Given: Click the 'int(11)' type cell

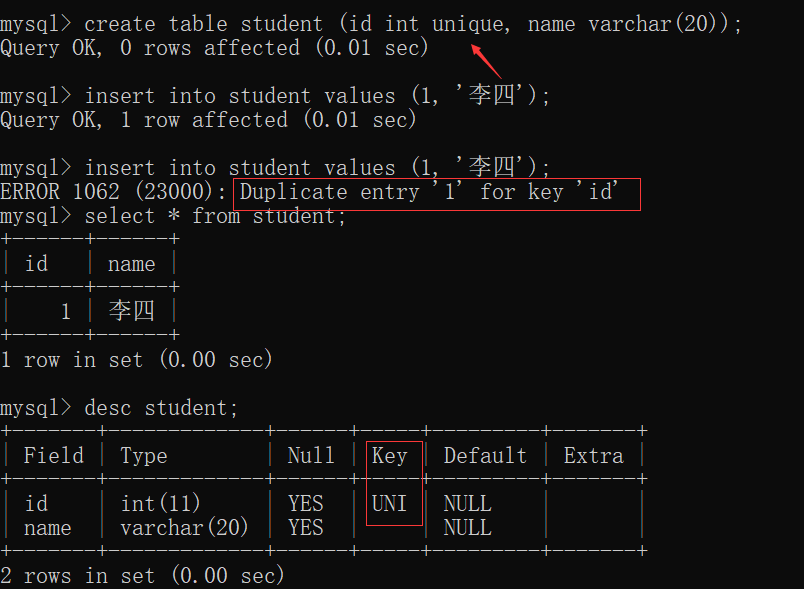Looking at the screenshot, I should 160,504.
